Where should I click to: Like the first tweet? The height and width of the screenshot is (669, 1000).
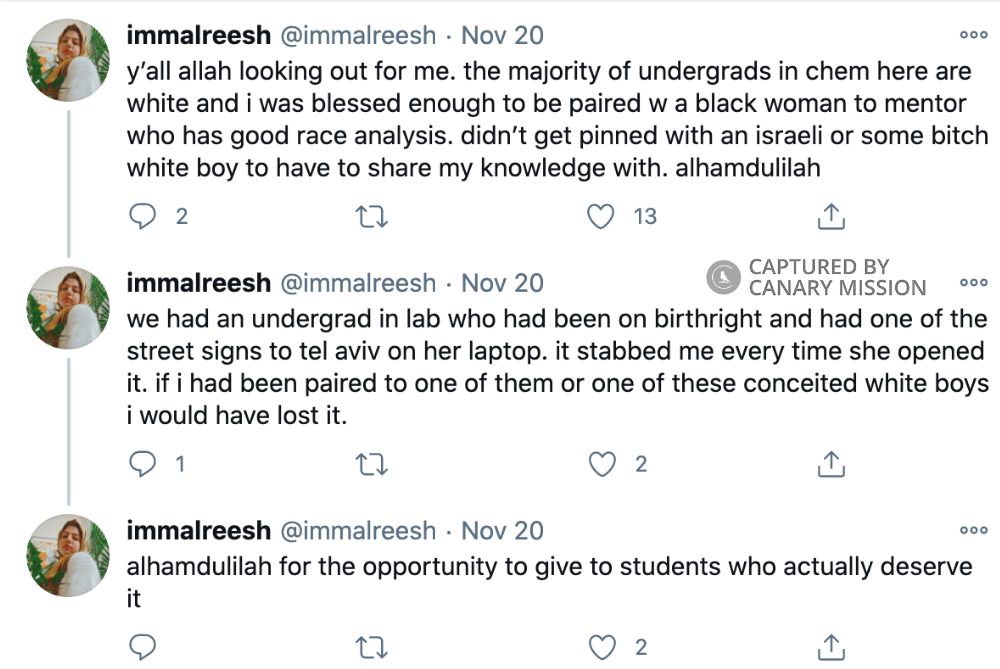click(x=601, y=215)
